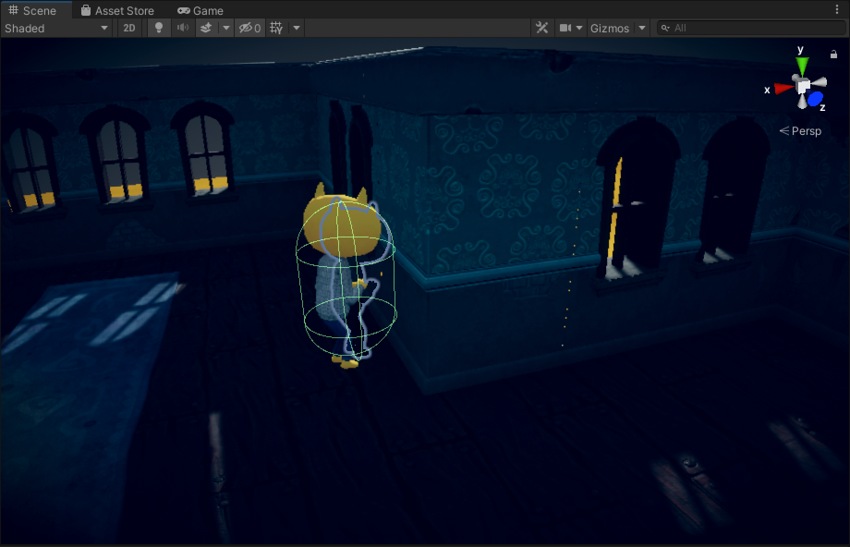This screenshot has width=850, height=547.
Task: Open the effects options dropdown arrow
Action: pos(226,28)
